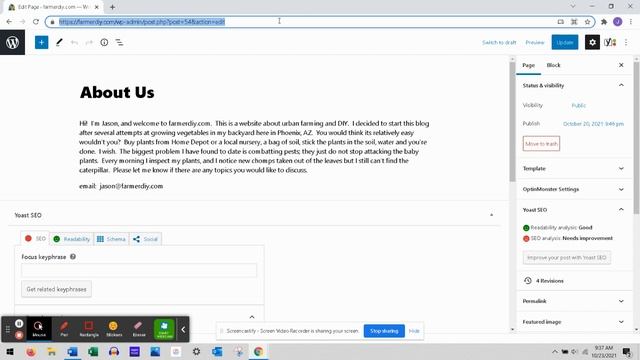Click the browser address bar URL

142,22
